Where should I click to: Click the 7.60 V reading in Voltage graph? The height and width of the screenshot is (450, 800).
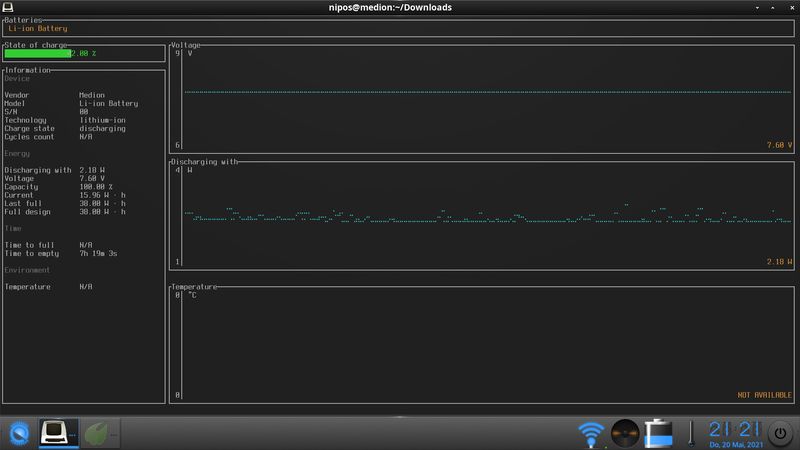(x=779, y=145)
